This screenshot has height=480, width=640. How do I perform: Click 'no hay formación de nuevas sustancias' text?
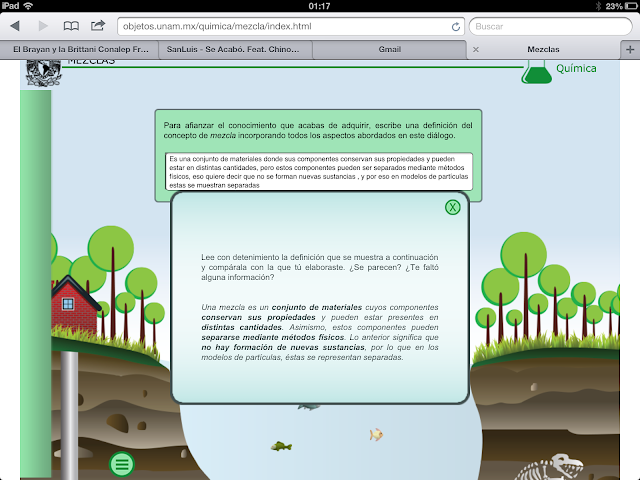[x=283, y=347]
